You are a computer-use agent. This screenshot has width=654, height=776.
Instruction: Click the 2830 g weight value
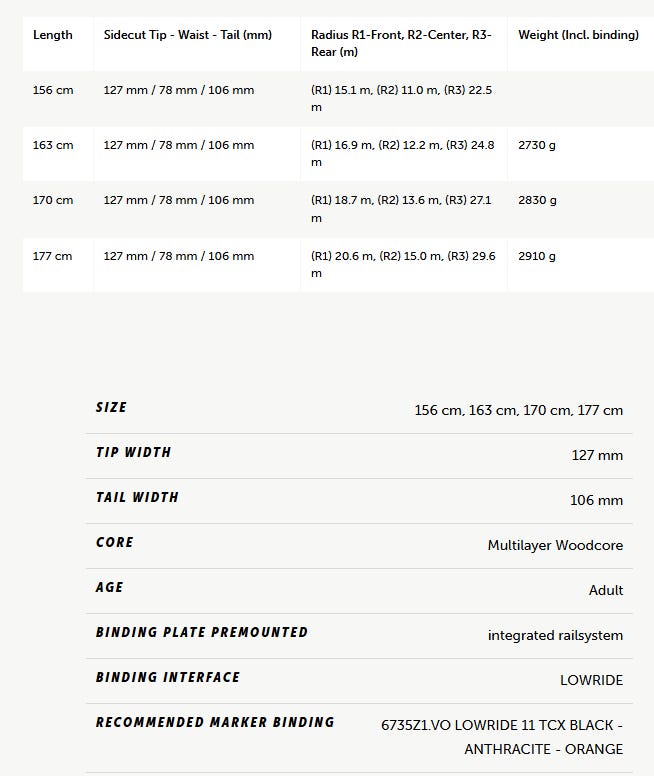coord(537,200)
